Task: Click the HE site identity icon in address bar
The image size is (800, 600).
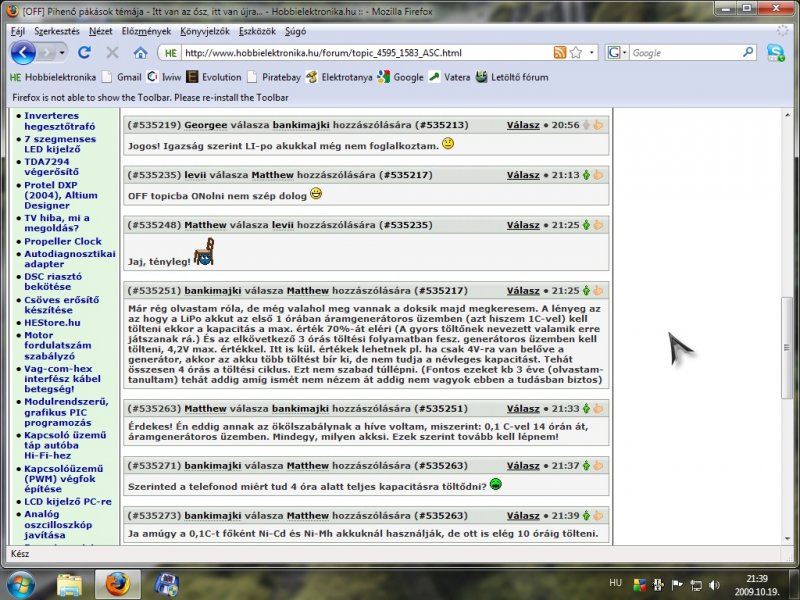Action: [170, 53]
